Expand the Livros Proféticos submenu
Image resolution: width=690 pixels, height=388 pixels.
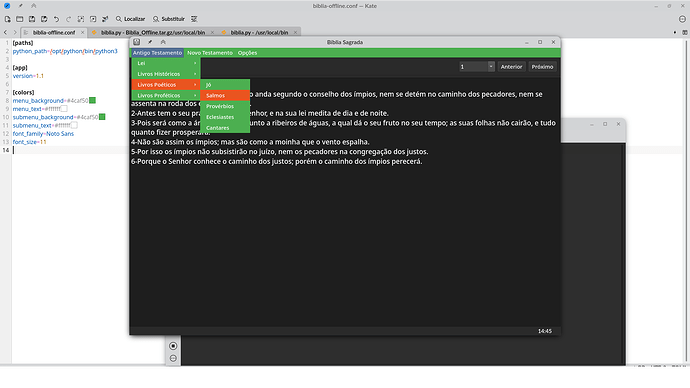point(166,95)
